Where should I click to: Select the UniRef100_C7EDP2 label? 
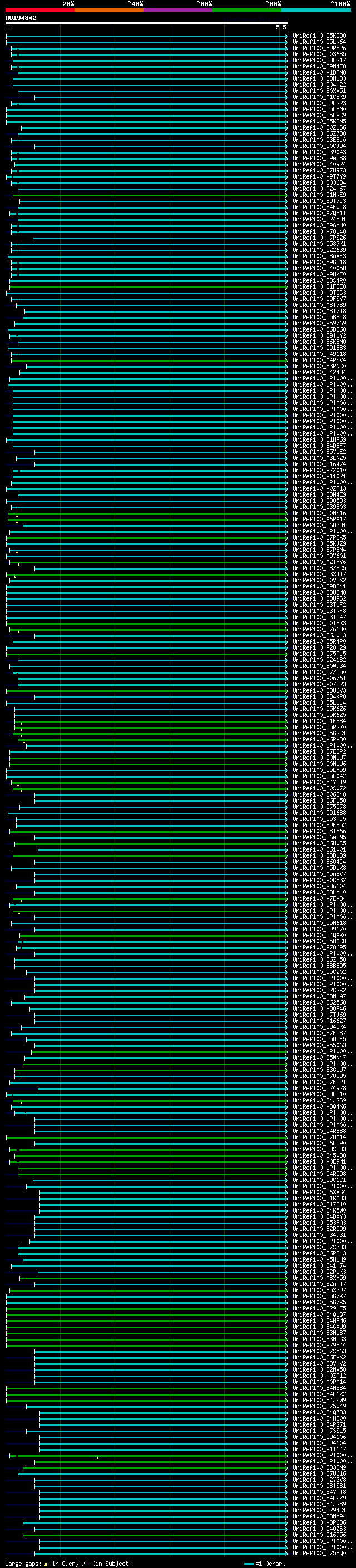(319, 752)
